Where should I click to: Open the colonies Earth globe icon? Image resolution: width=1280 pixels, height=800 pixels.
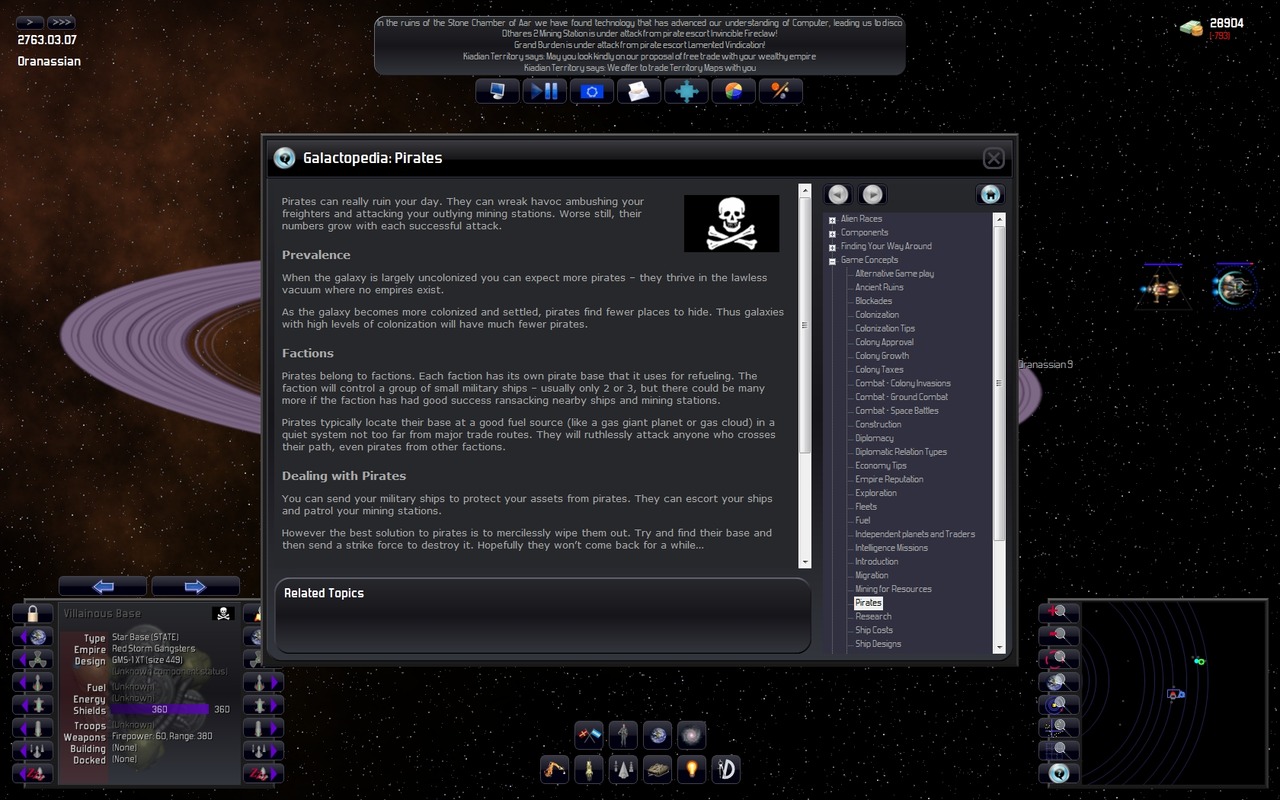pyautogui.click(x=657, y=736)
